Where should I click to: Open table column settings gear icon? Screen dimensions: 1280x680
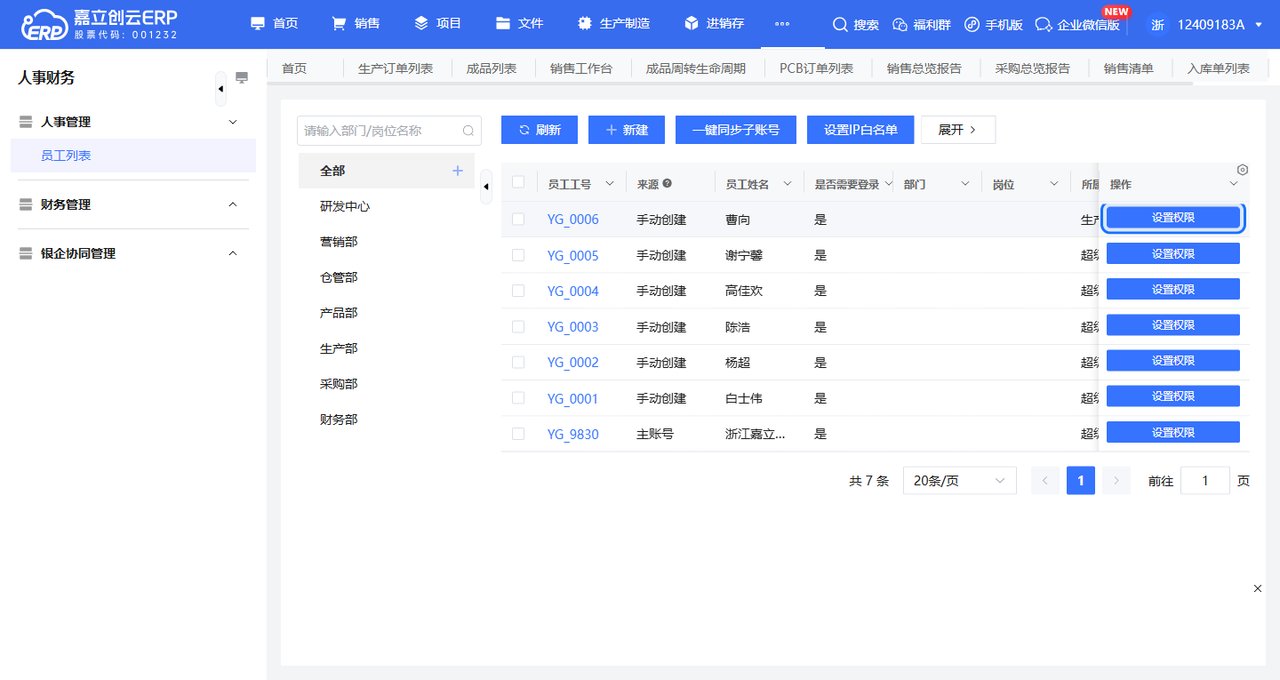pos(1243,170)
